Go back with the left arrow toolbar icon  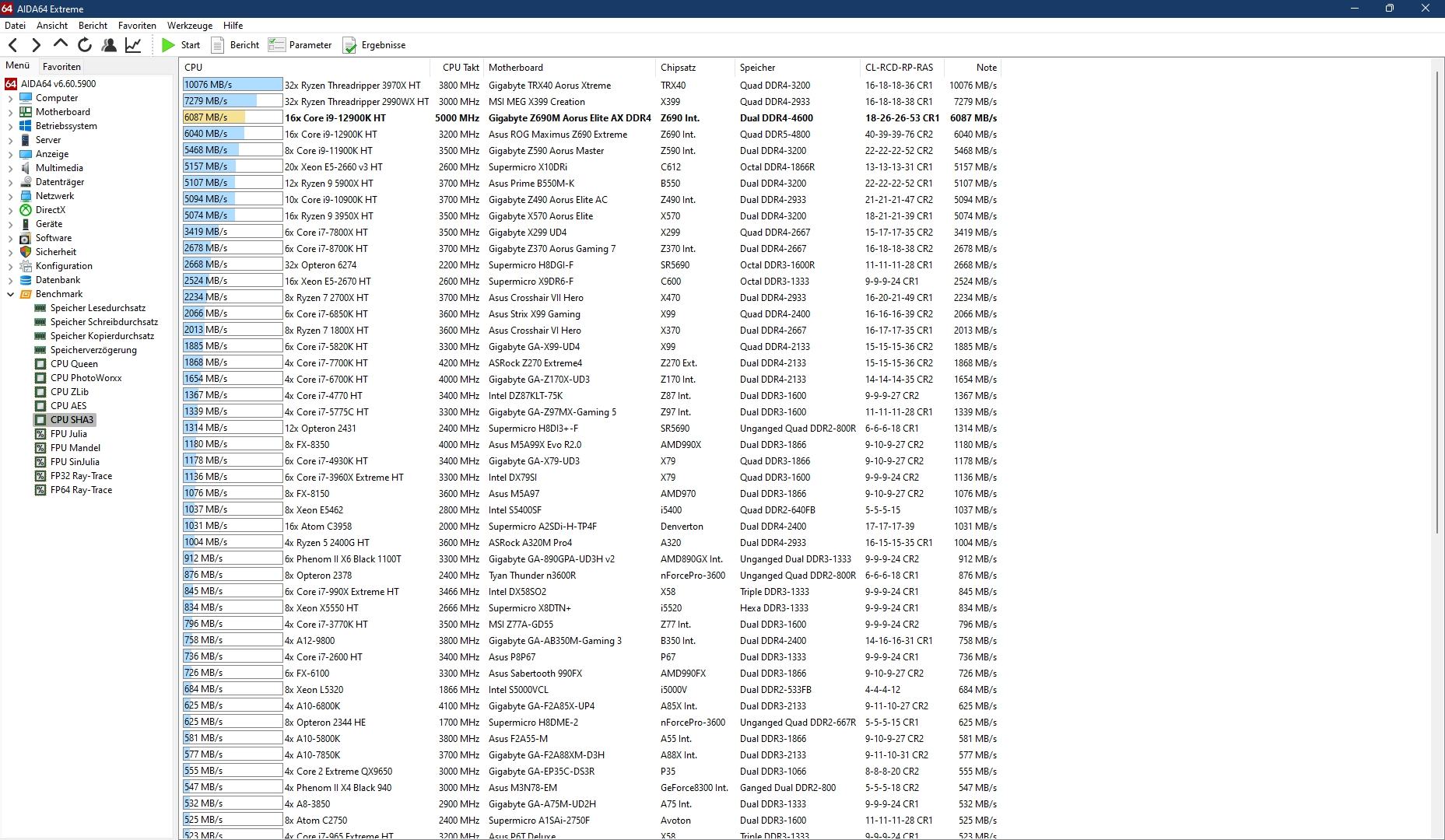coord(13,45)
